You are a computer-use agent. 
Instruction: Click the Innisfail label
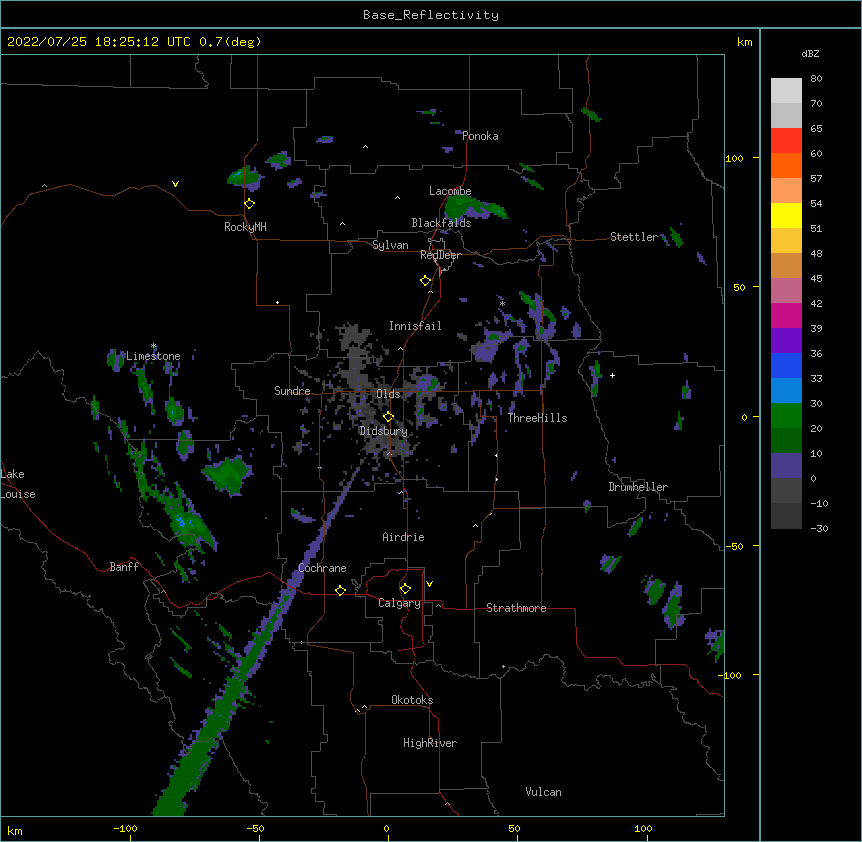[415, 326]
